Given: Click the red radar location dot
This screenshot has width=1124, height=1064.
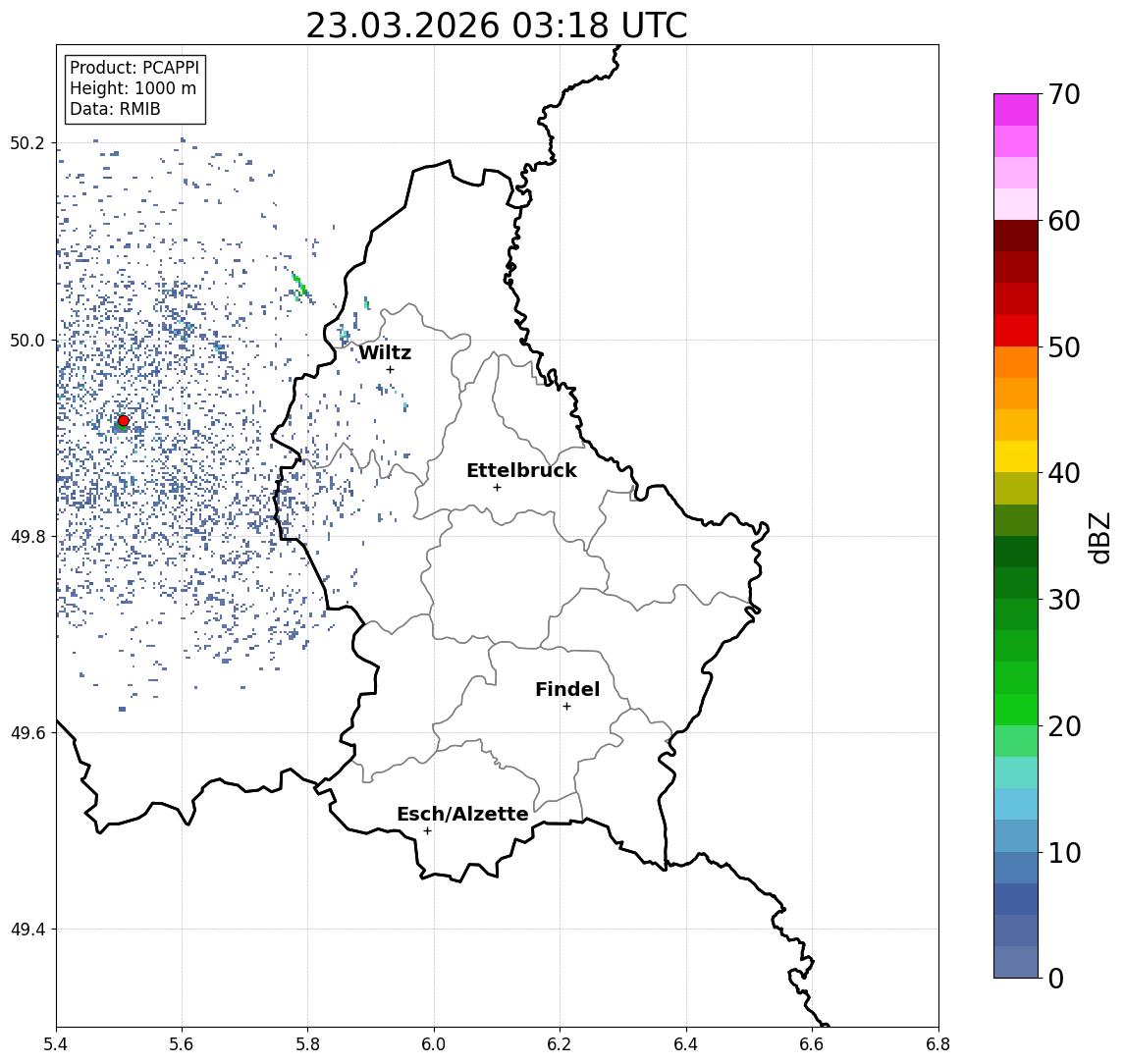Looking at the screenshot, I should pyautogui.click(x=124, y=421).
